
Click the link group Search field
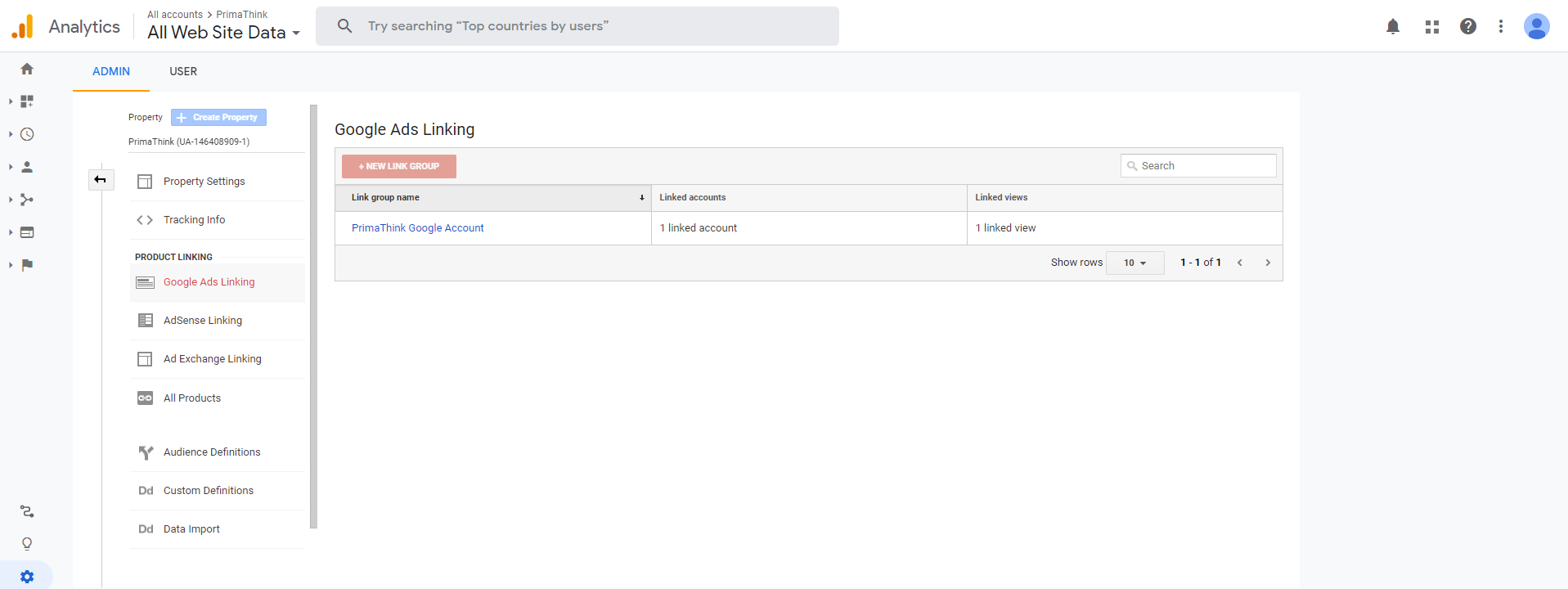[x=1198, y=166]
